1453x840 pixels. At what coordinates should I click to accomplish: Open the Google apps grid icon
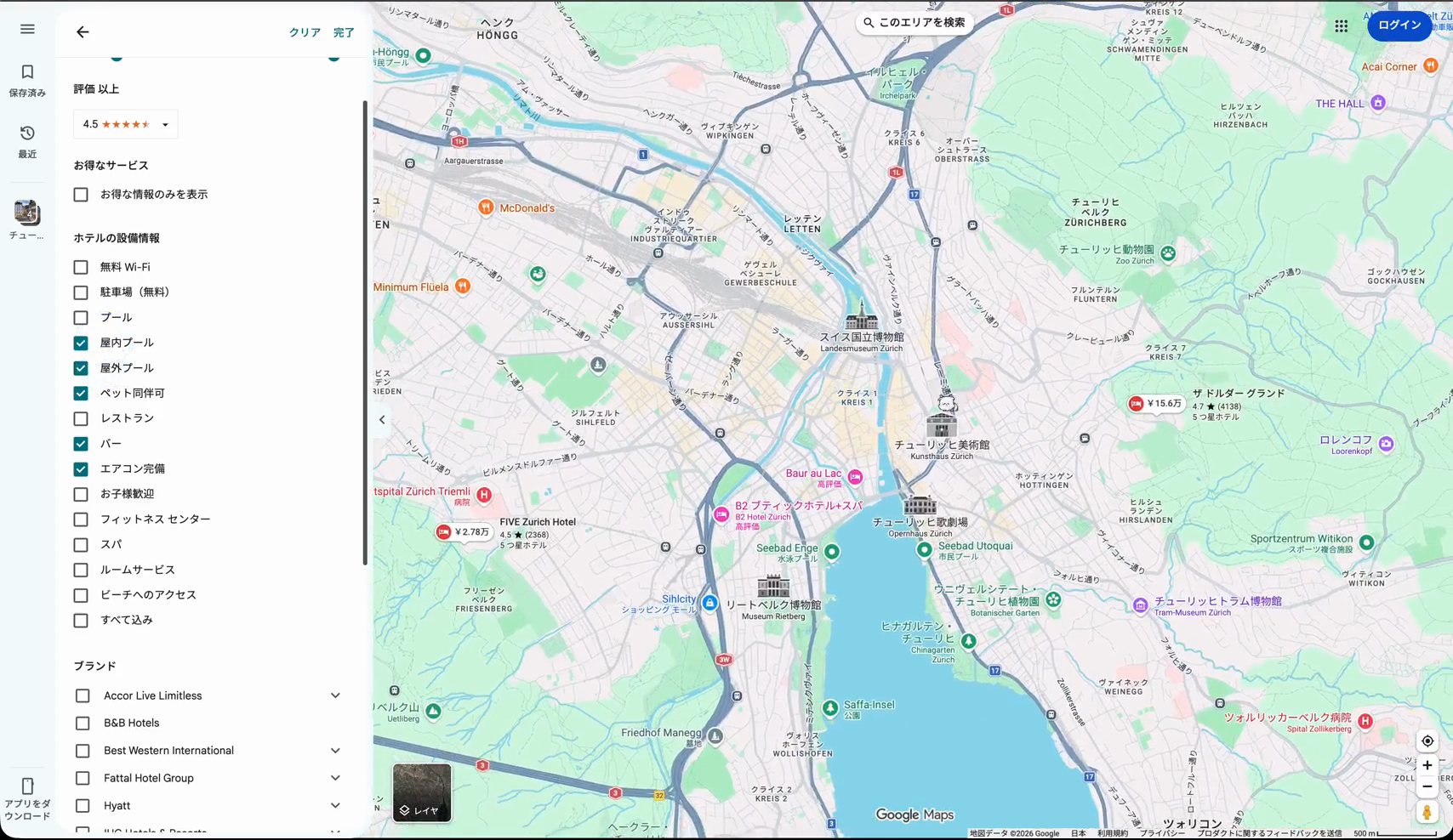click(1342, 26)
